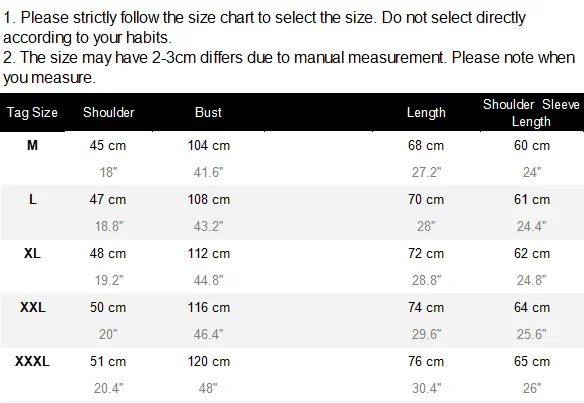The width and height of the screenshot is (584, 403).
Task: Click the Shoulder Sleeve Length header
Action: tap(531, 112)
